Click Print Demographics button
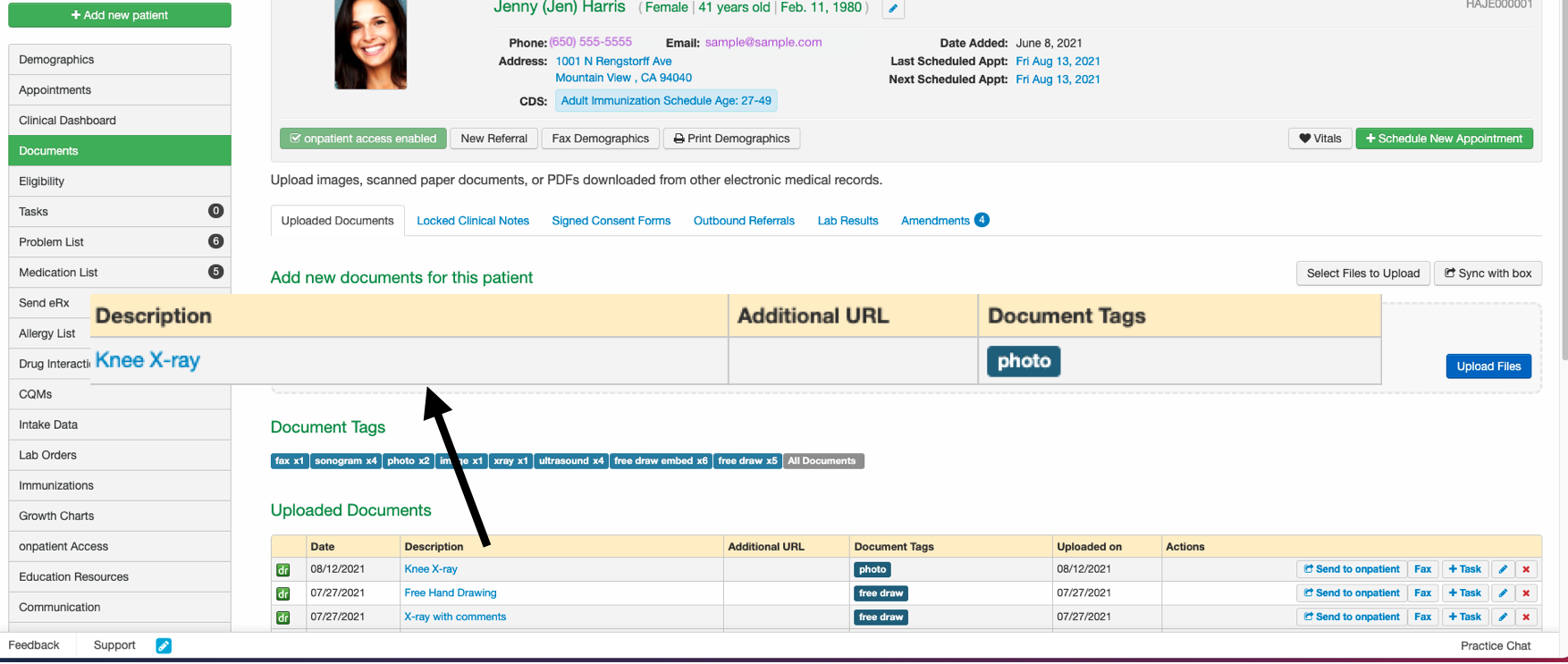This screenshot has height=664, width=1568. pos(731,139)
